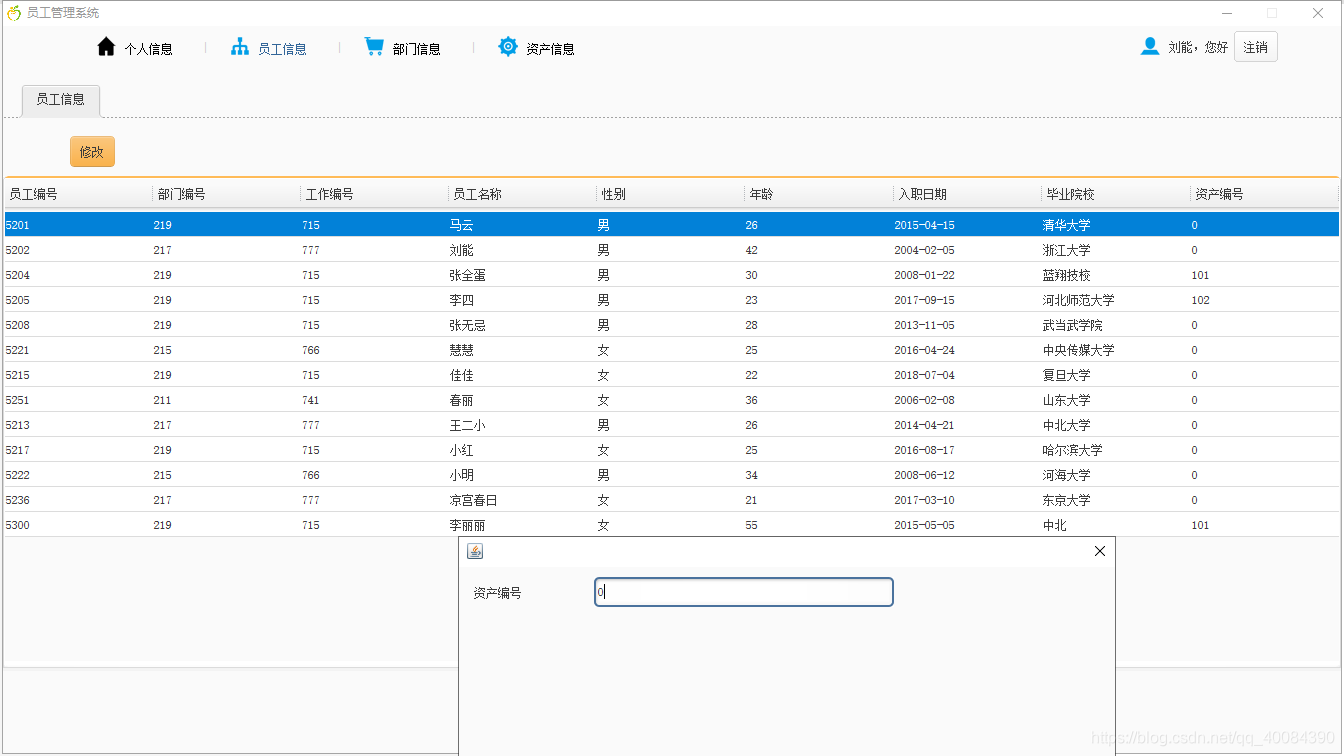Click the home icon for 个人信息
Image resolution: width=1344 pixels, height=756 pixels.
pyautogui.click(x=106, y=47)
